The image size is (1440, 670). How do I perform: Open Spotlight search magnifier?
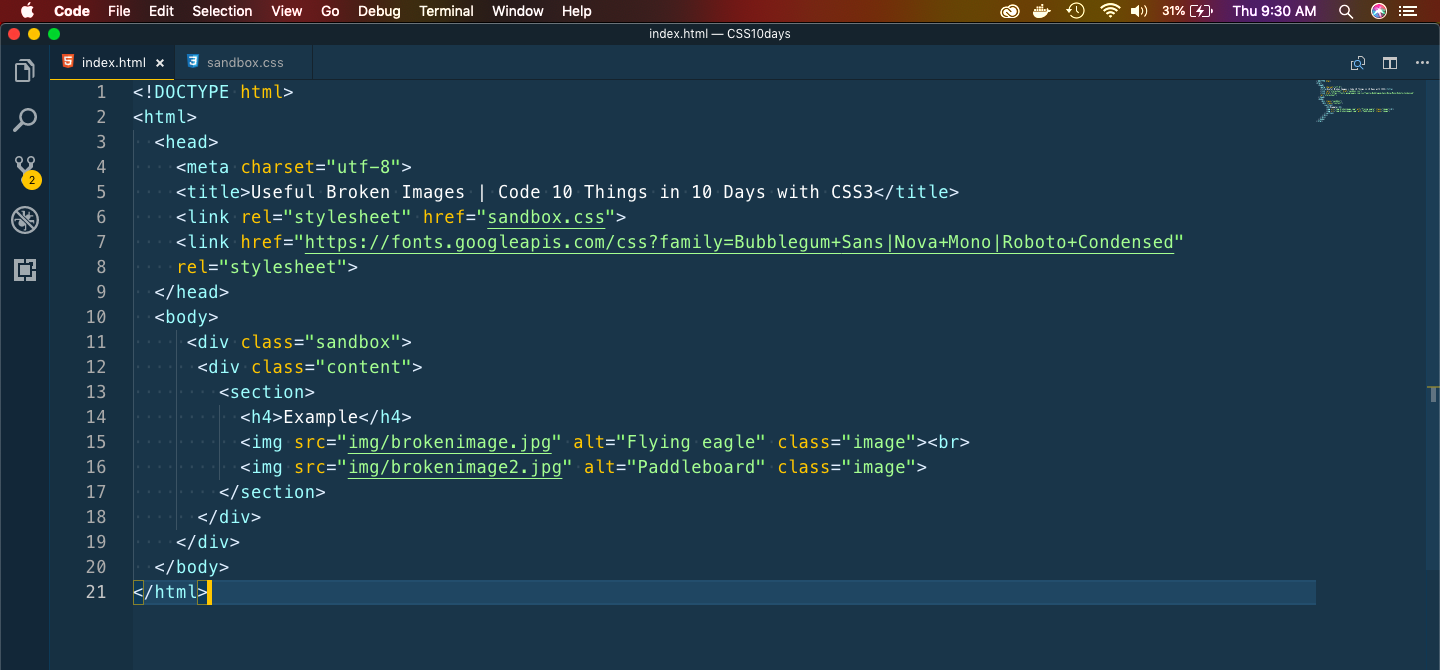click(1346, 11)
